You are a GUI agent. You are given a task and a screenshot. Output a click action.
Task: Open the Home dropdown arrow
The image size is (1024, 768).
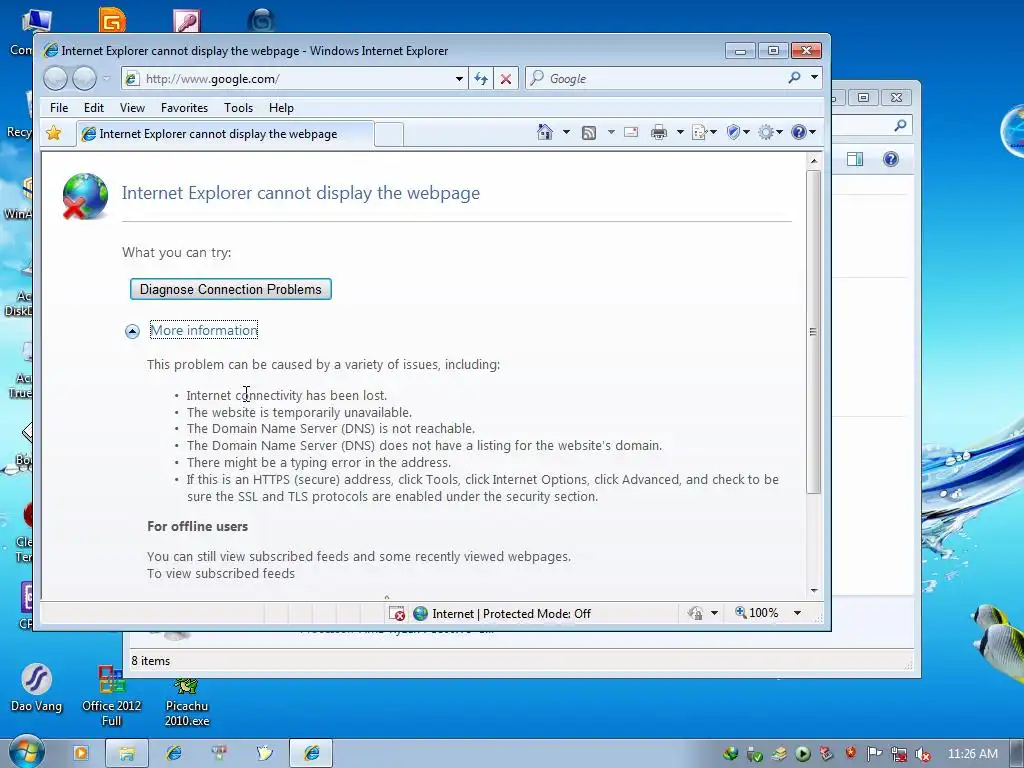click(566, 133)
